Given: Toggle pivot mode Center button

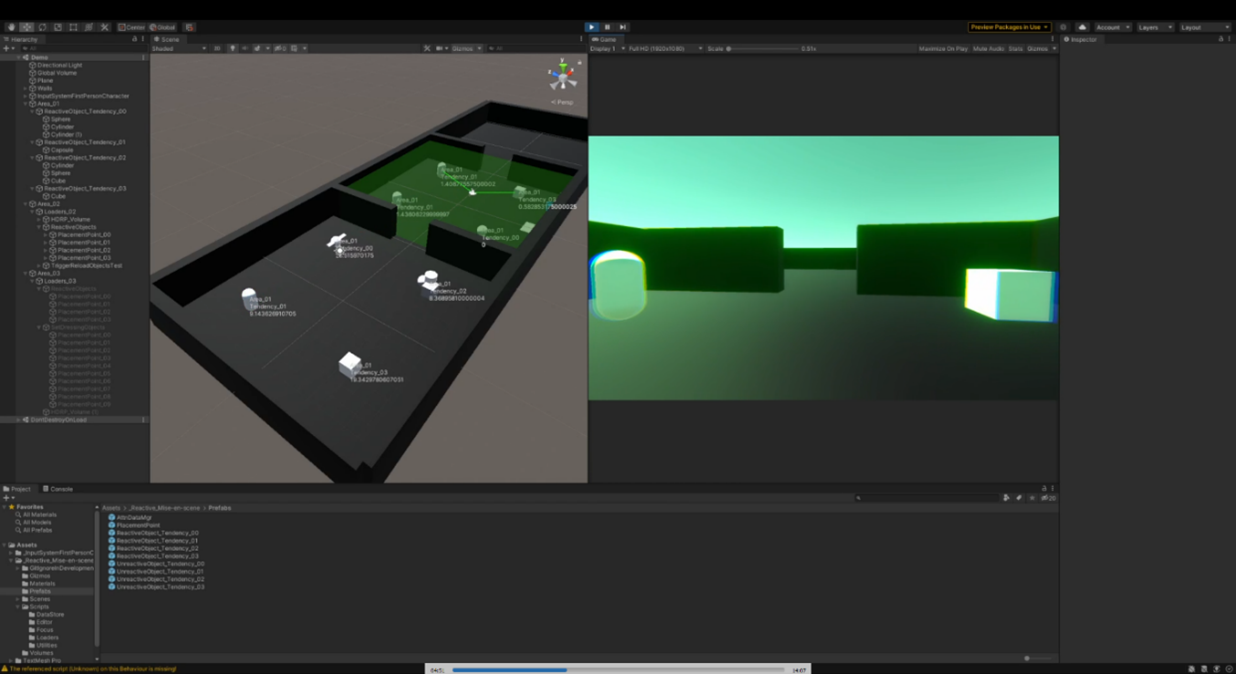Looking at the screenshot, I should [x=132, y=27].
